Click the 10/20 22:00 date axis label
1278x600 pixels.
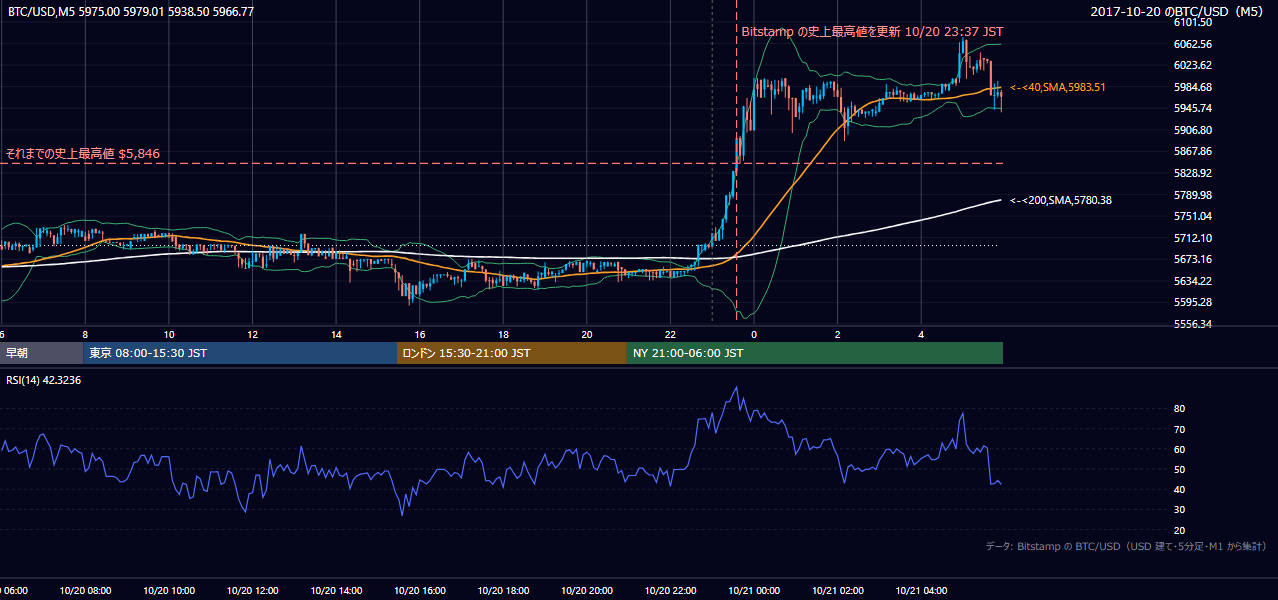pos(670,591)
